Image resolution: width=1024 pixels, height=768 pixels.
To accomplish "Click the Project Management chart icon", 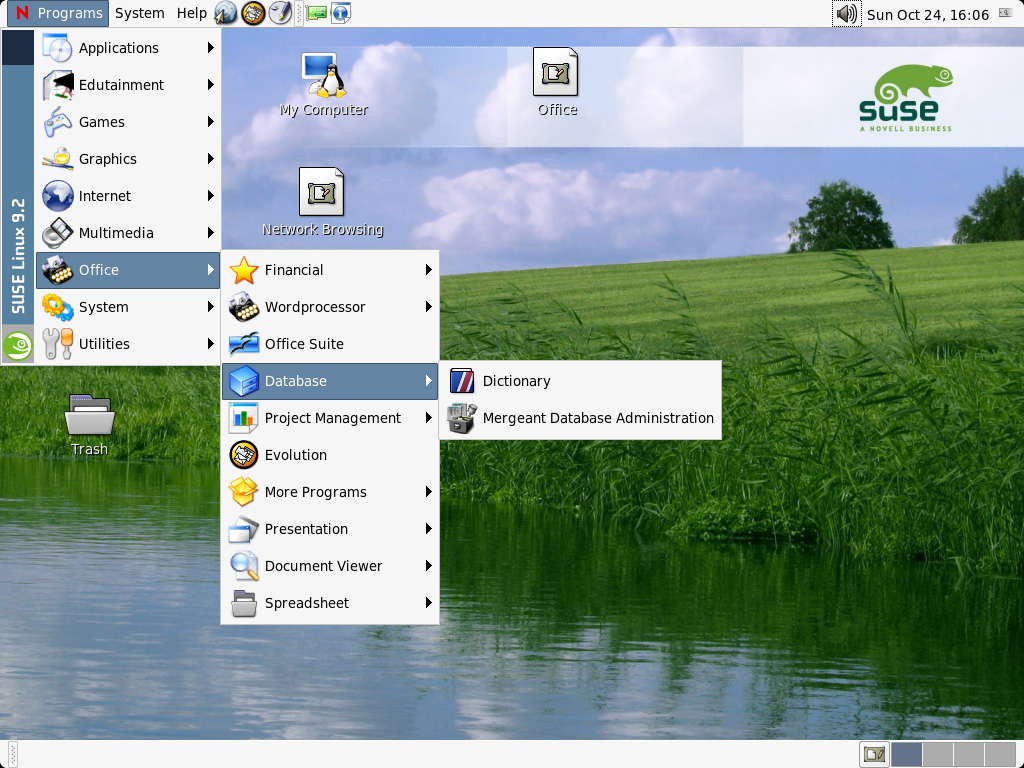I will click(x=244, y=418).
